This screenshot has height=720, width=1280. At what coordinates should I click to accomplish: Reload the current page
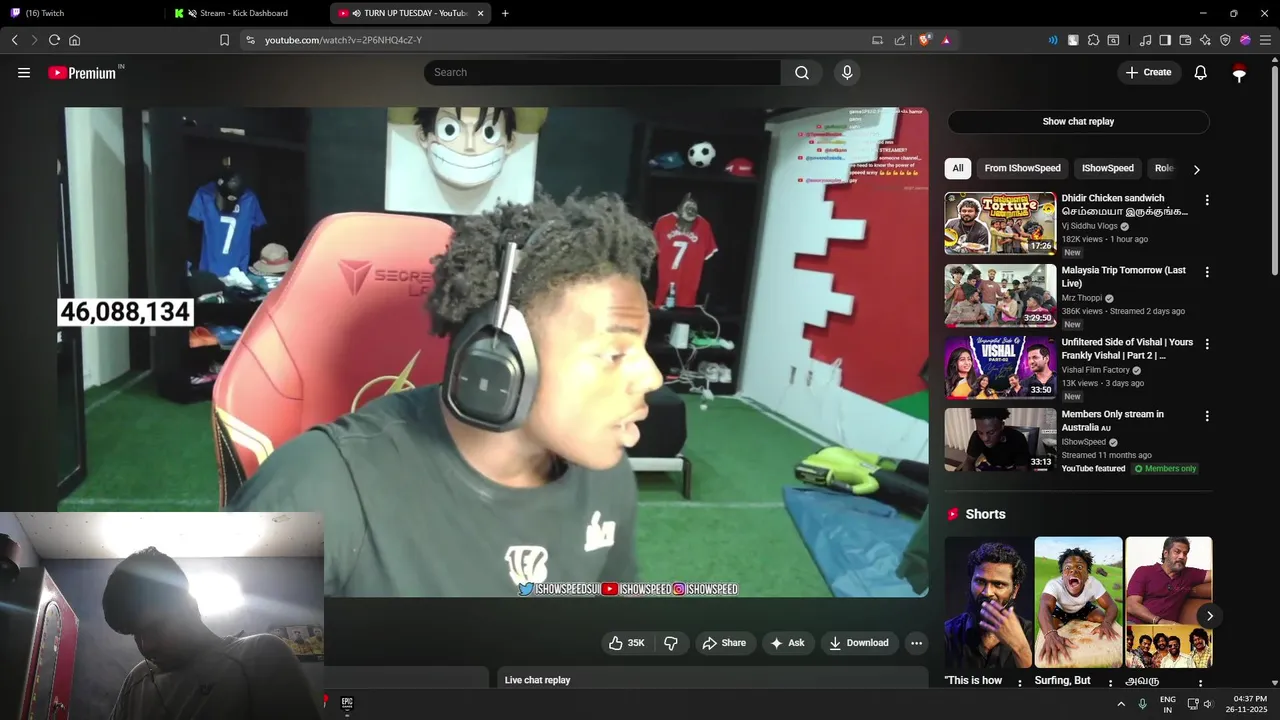pyautogui.click(x=54, y=40)
